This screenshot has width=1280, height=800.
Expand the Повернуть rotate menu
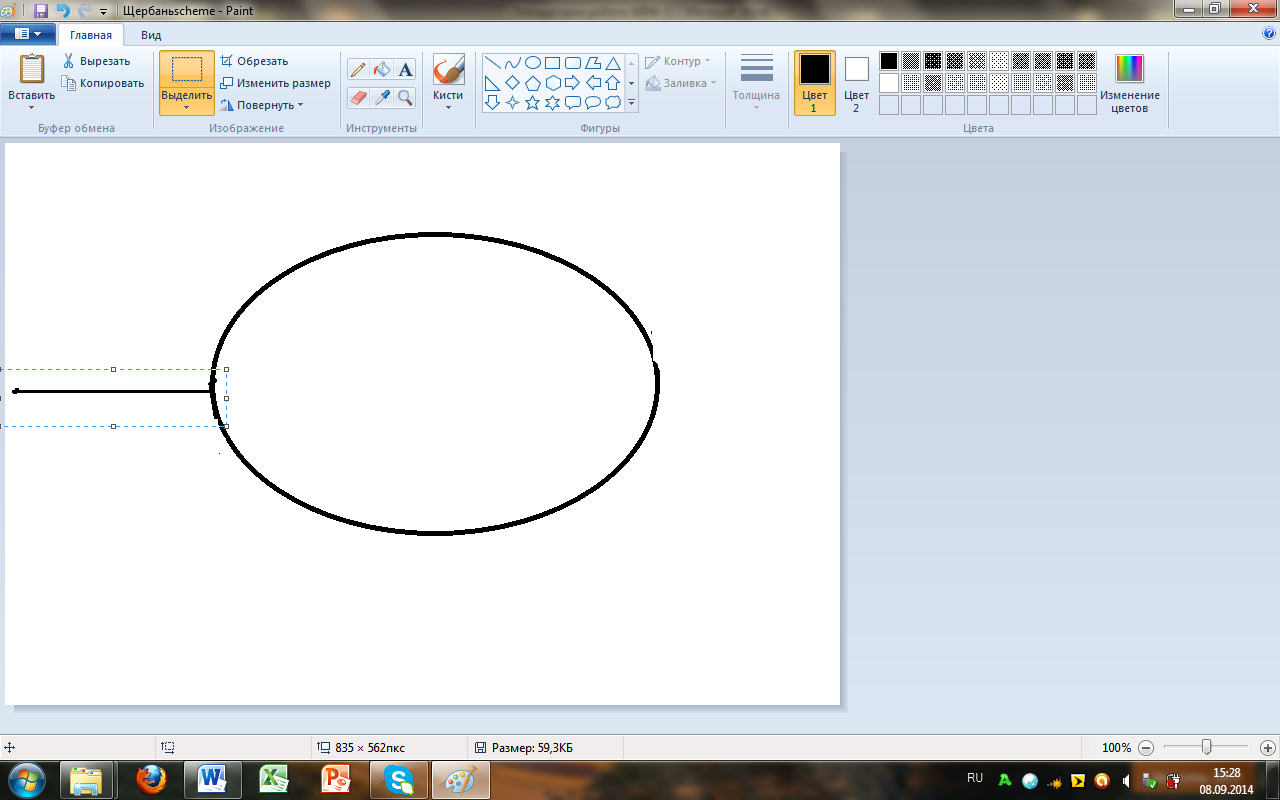tap(261, 105)
